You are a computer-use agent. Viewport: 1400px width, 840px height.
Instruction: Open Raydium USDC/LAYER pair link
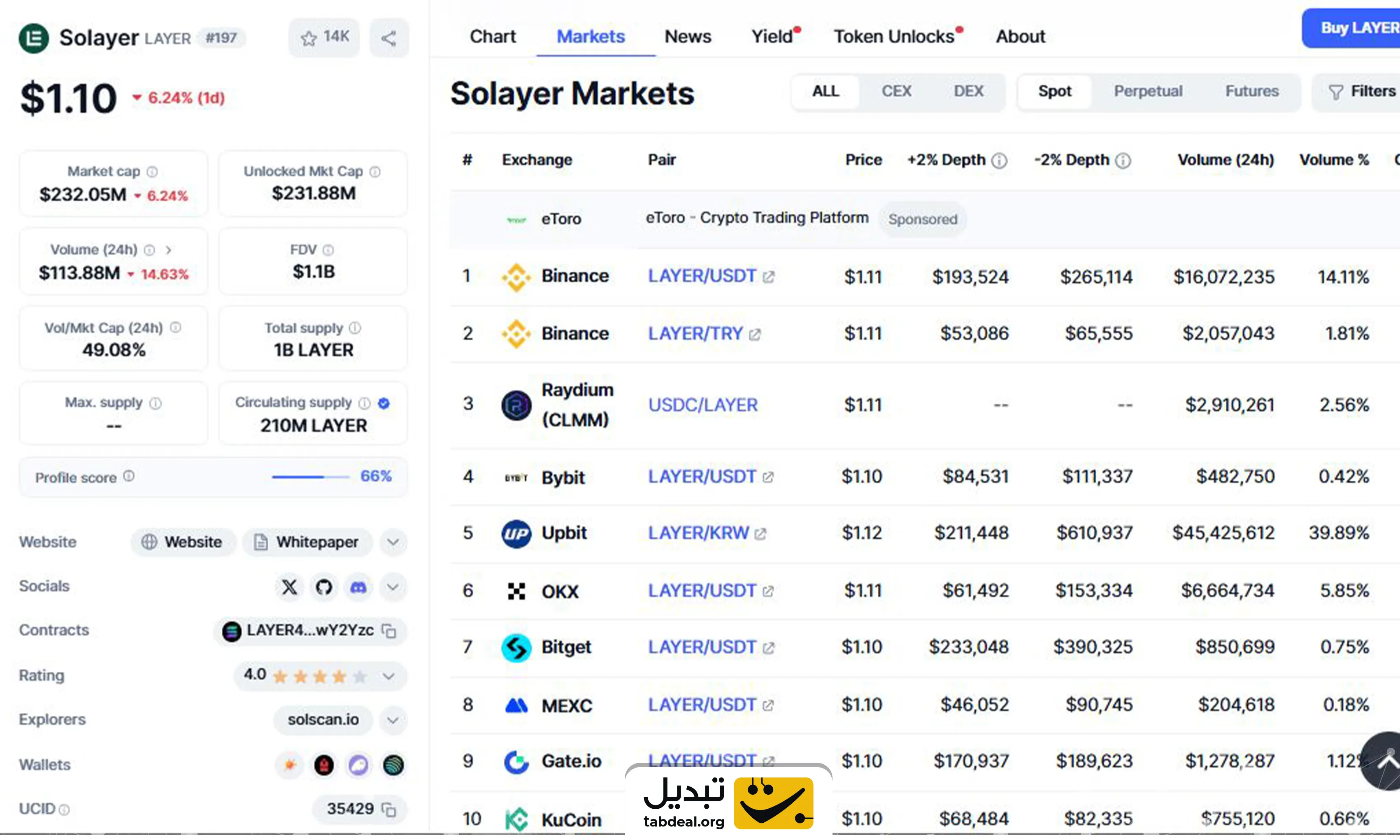click(x=702, y=405)
